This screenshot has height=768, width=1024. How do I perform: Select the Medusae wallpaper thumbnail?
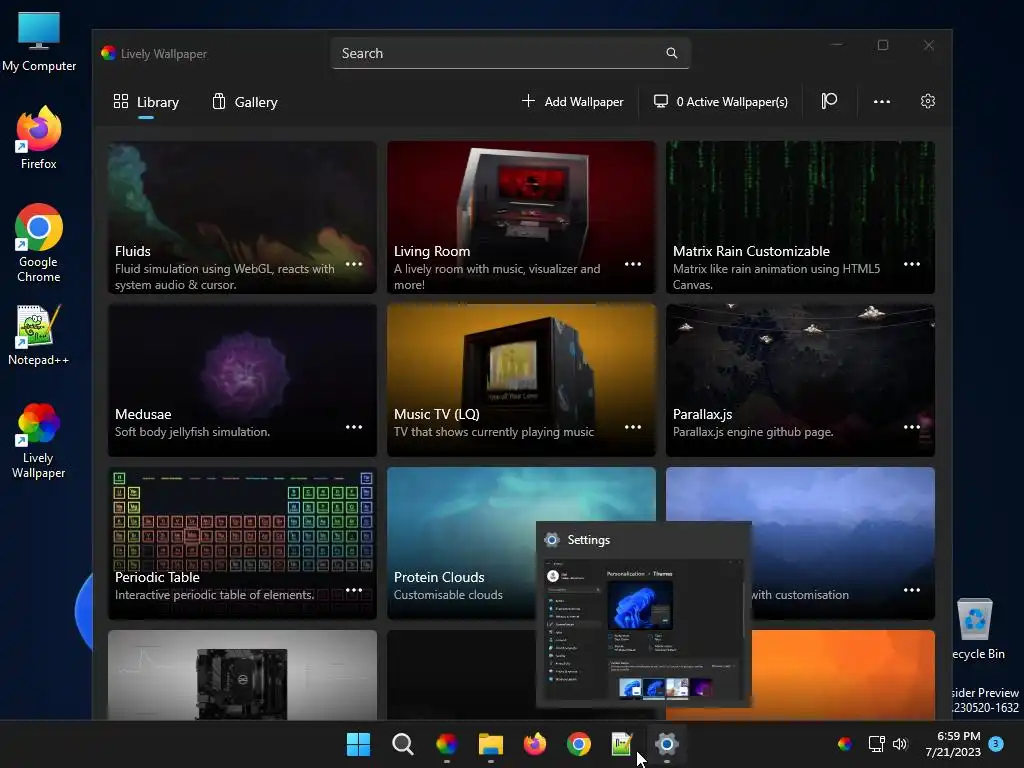(x=242, y=380)
